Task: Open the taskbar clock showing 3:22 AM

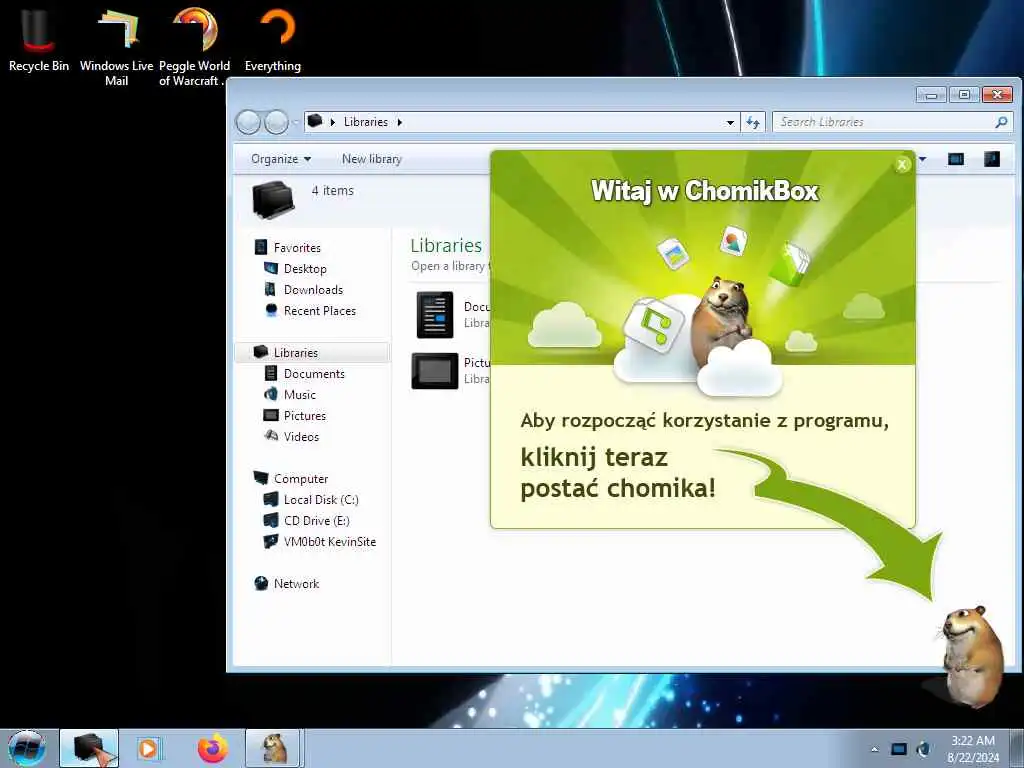Action: [973, 748]
